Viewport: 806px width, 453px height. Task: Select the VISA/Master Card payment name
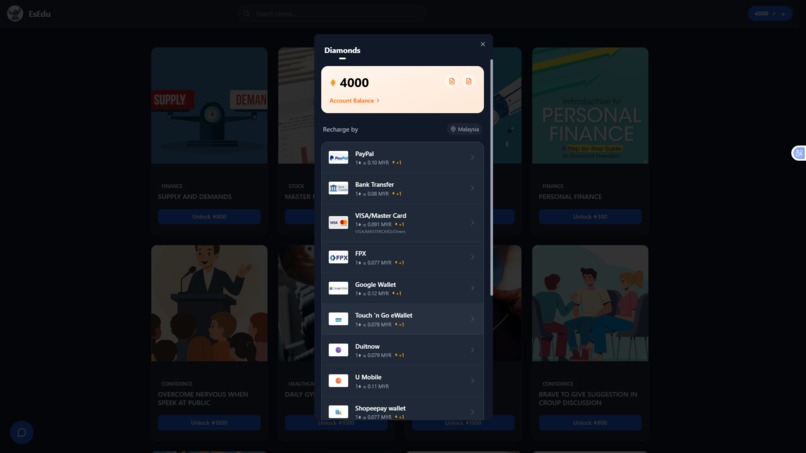(380, 215)
